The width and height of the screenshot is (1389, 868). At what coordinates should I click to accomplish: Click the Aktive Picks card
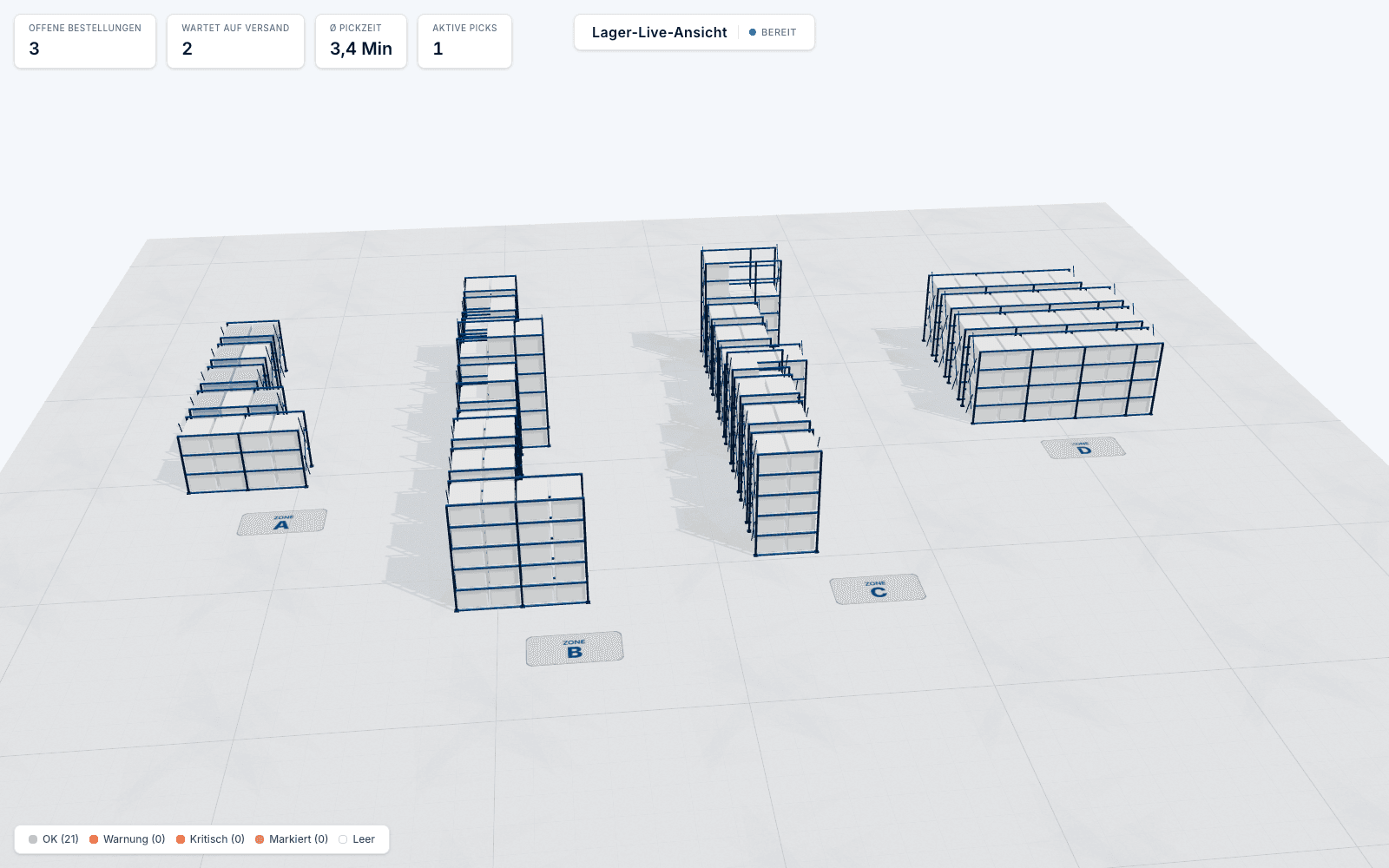click(x=464, y=41)
